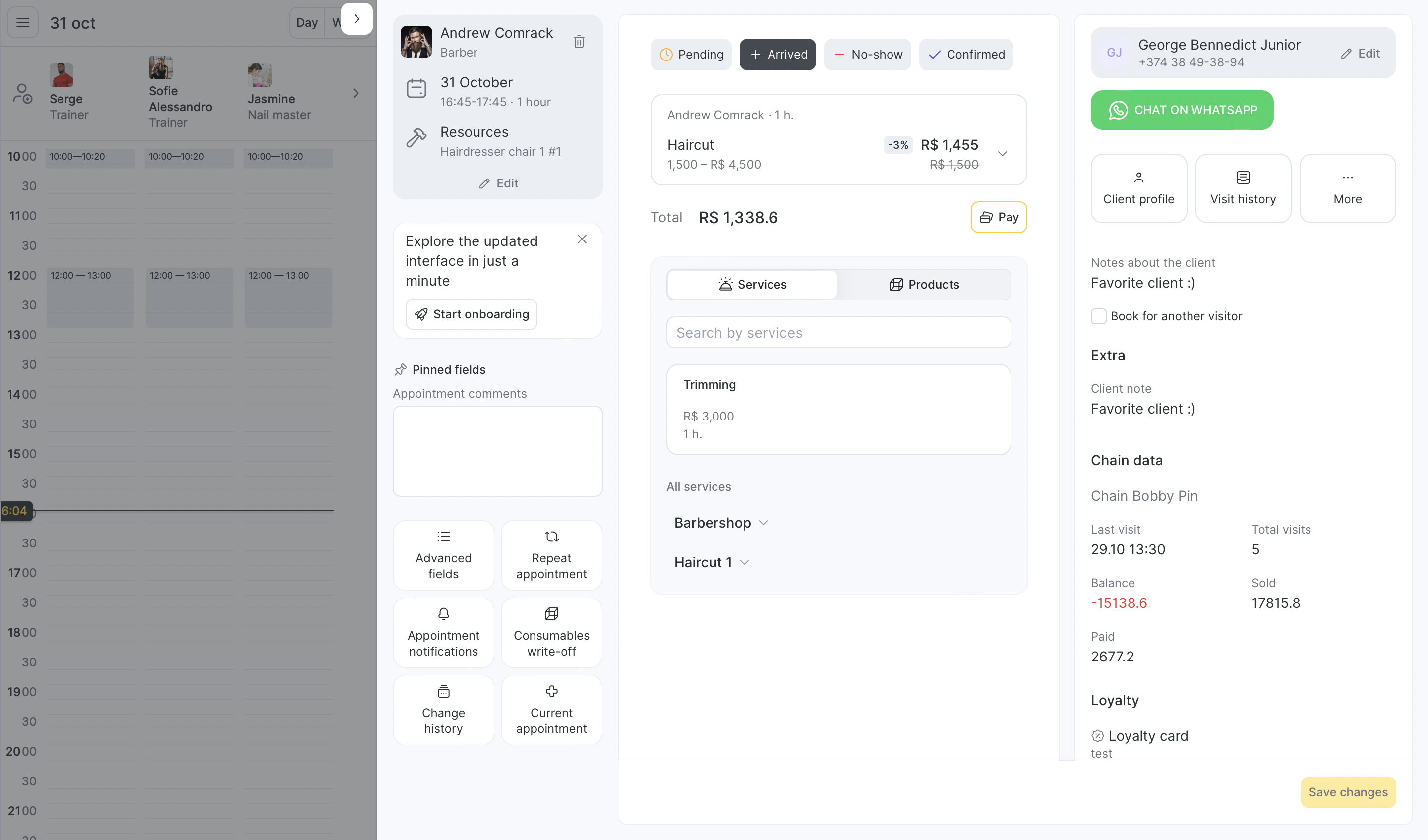
Task: Open Advanced fields tile
Action: 443,555
